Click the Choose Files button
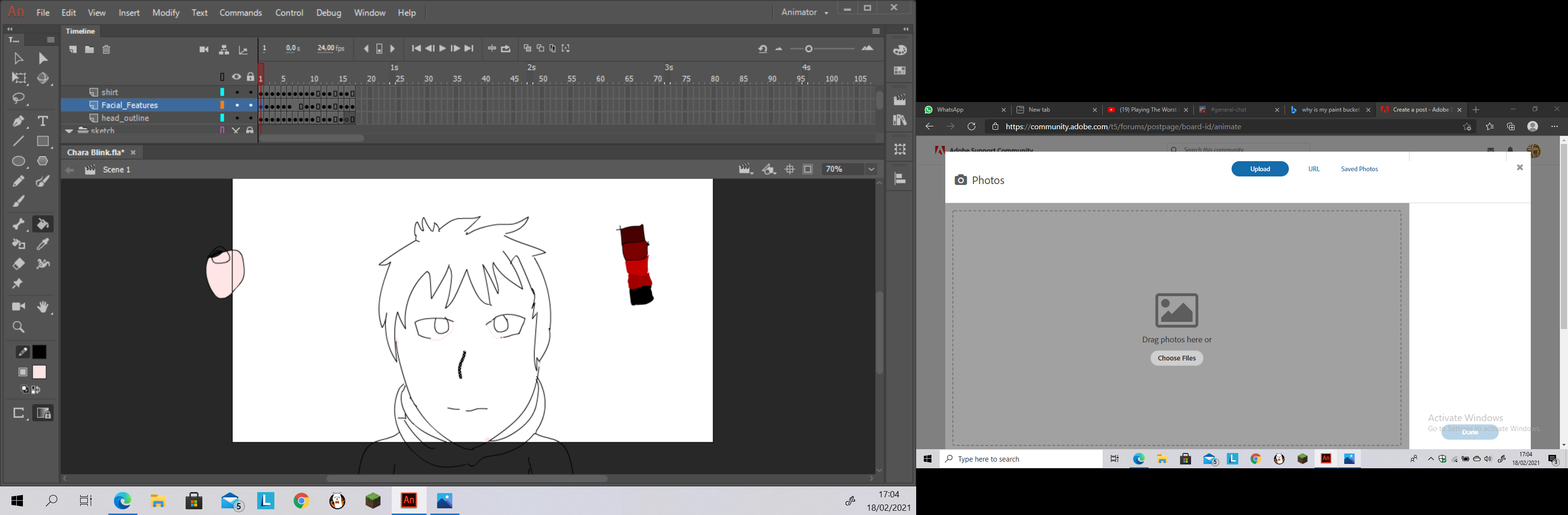Screen dimensions: 1568x515 coord(1176,358)
